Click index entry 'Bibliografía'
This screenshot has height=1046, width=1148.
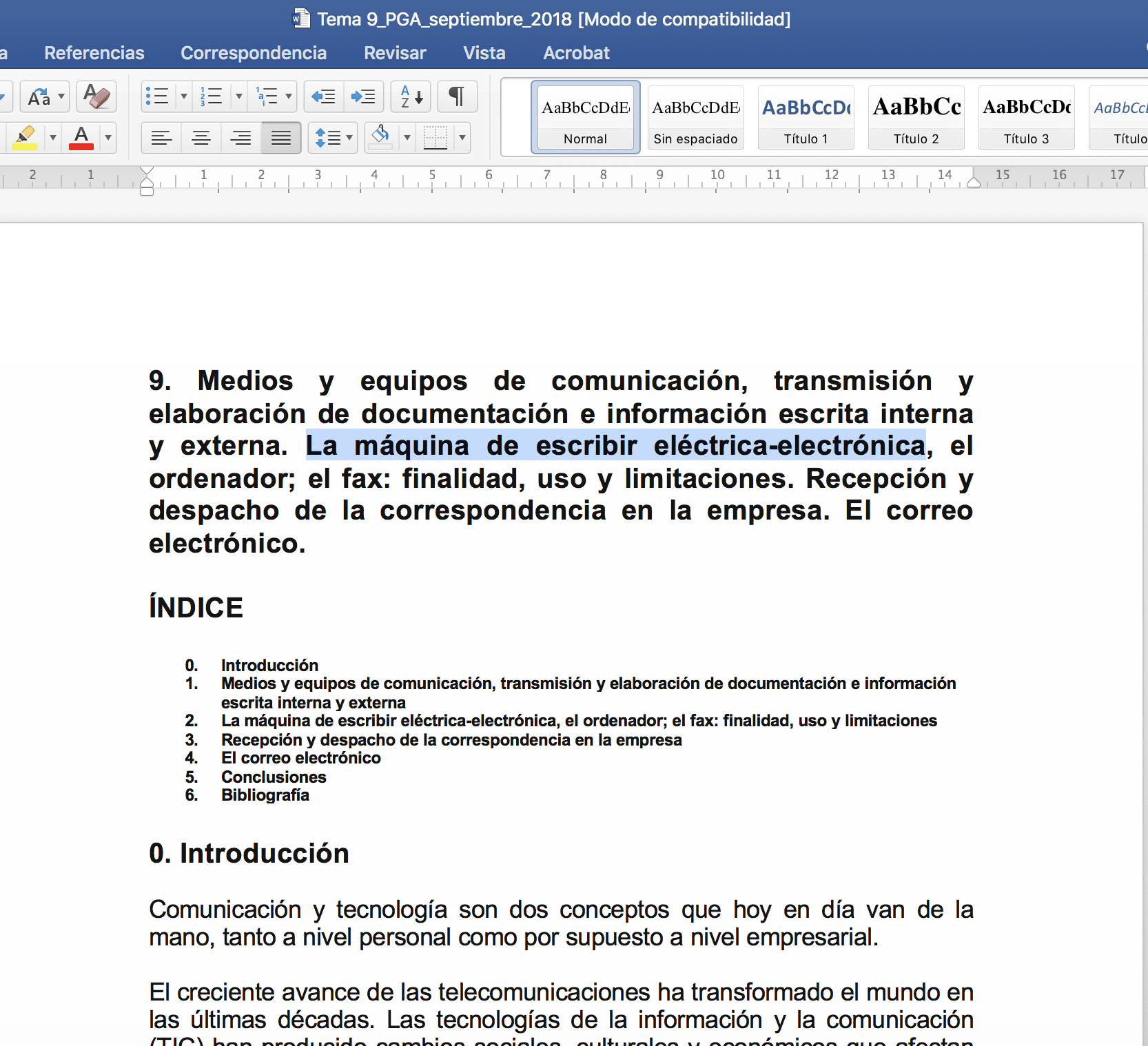(265, 795)
